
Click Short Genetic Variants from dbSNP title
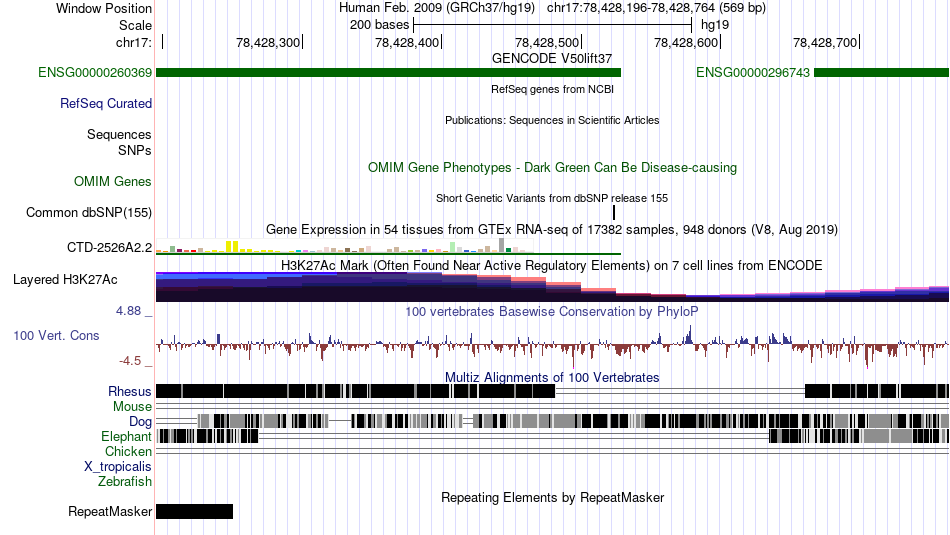pos(552,198)
